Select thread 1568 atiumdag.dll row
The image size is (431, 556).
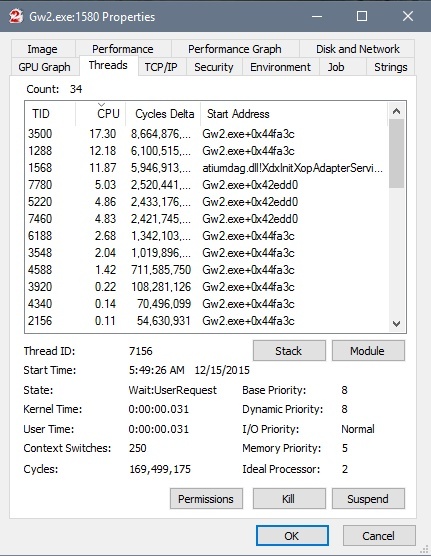tap(206, 168)
